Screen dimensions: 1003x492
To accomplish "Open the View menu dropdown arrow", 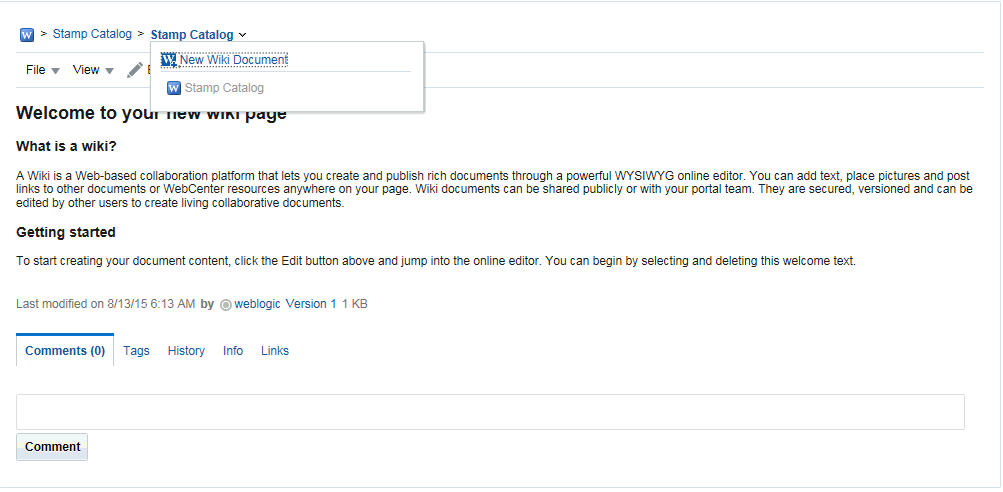I will [109, 71].
